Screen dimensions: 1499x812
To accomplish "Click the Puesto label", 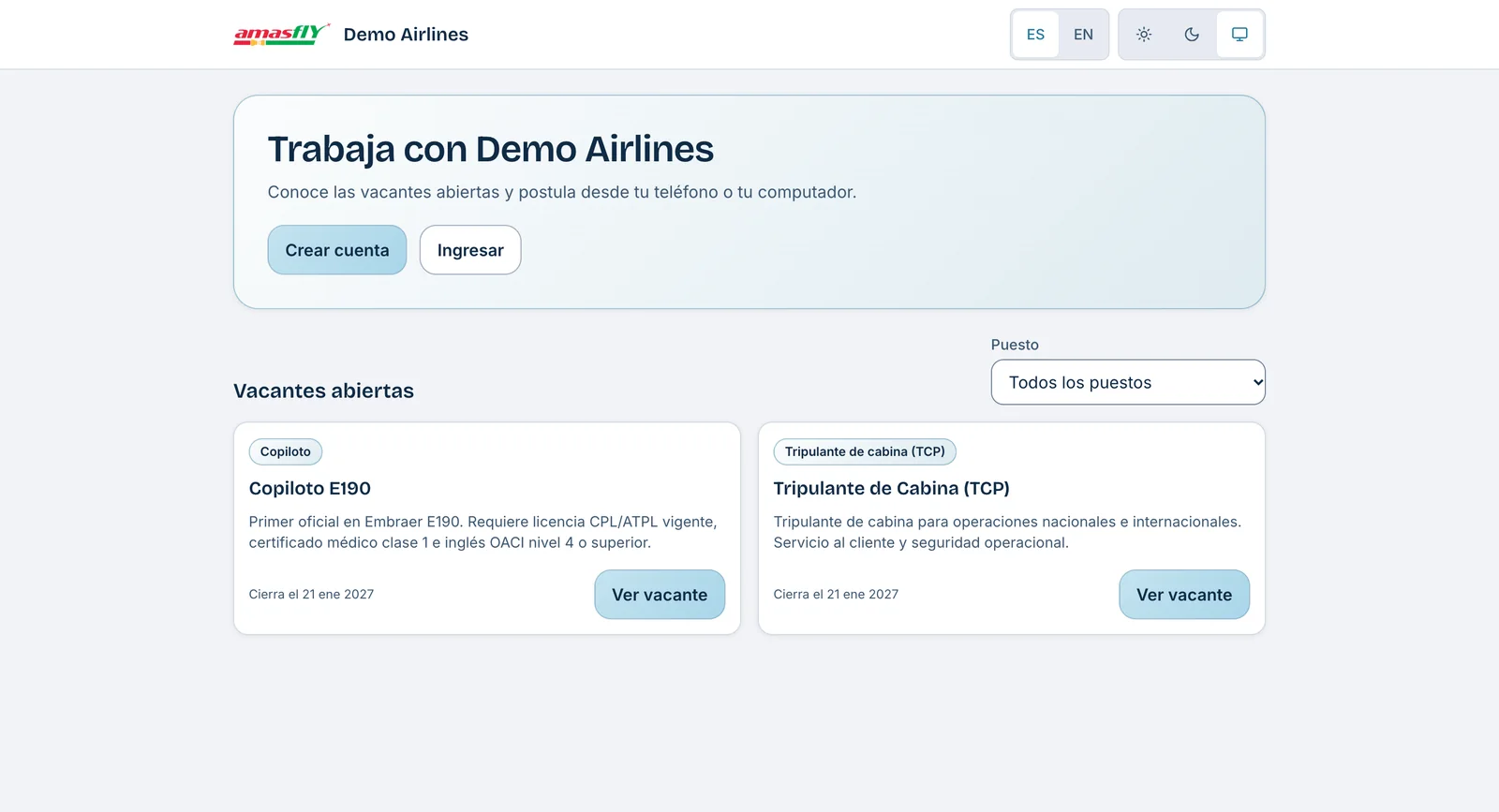I will click(1015, 345).
